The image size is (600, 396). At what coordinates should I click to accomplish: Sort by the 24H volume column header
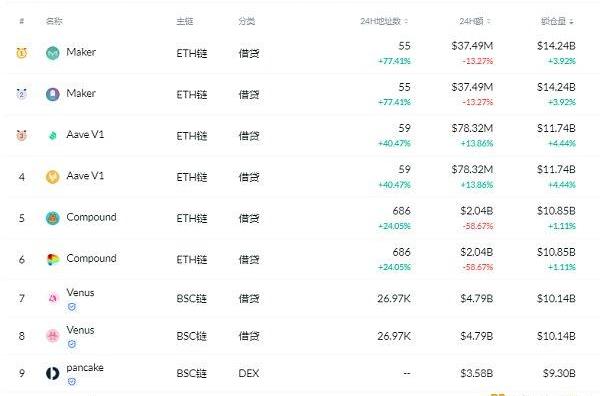tap(475, 21)
